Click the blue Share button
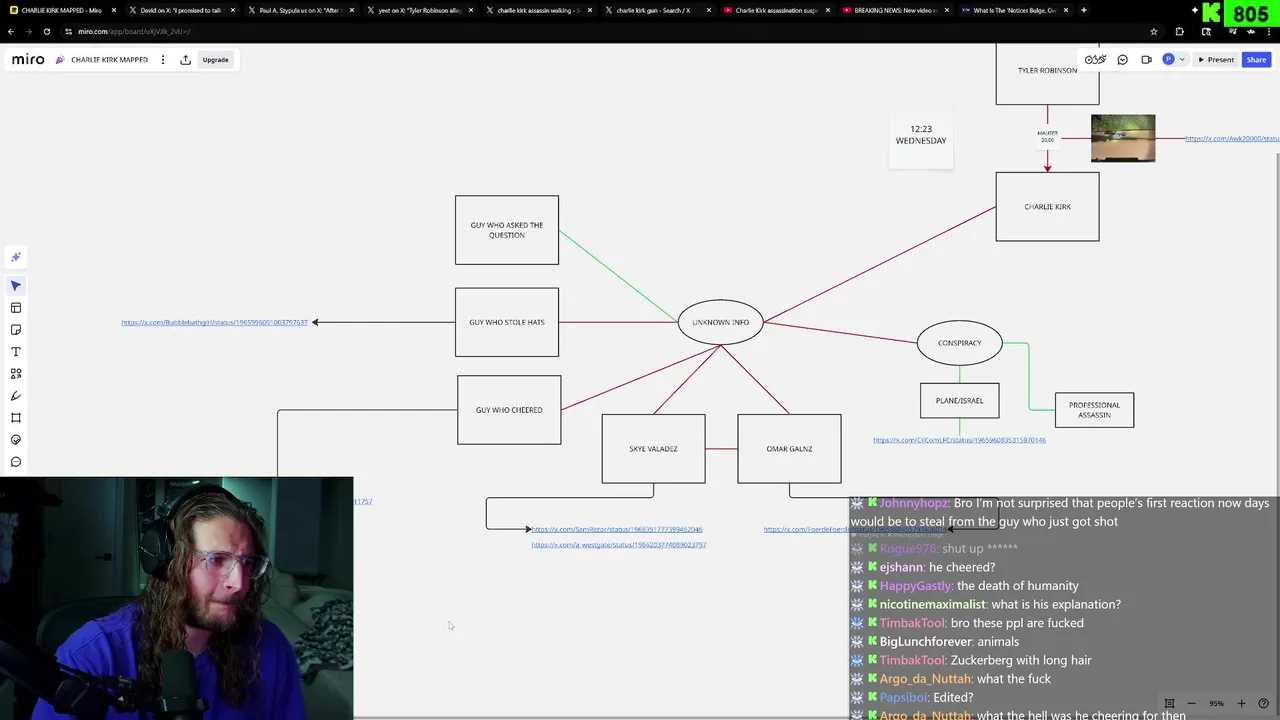The height and width of the screenshot is (720, 1280). click(x=1256, y=60)
